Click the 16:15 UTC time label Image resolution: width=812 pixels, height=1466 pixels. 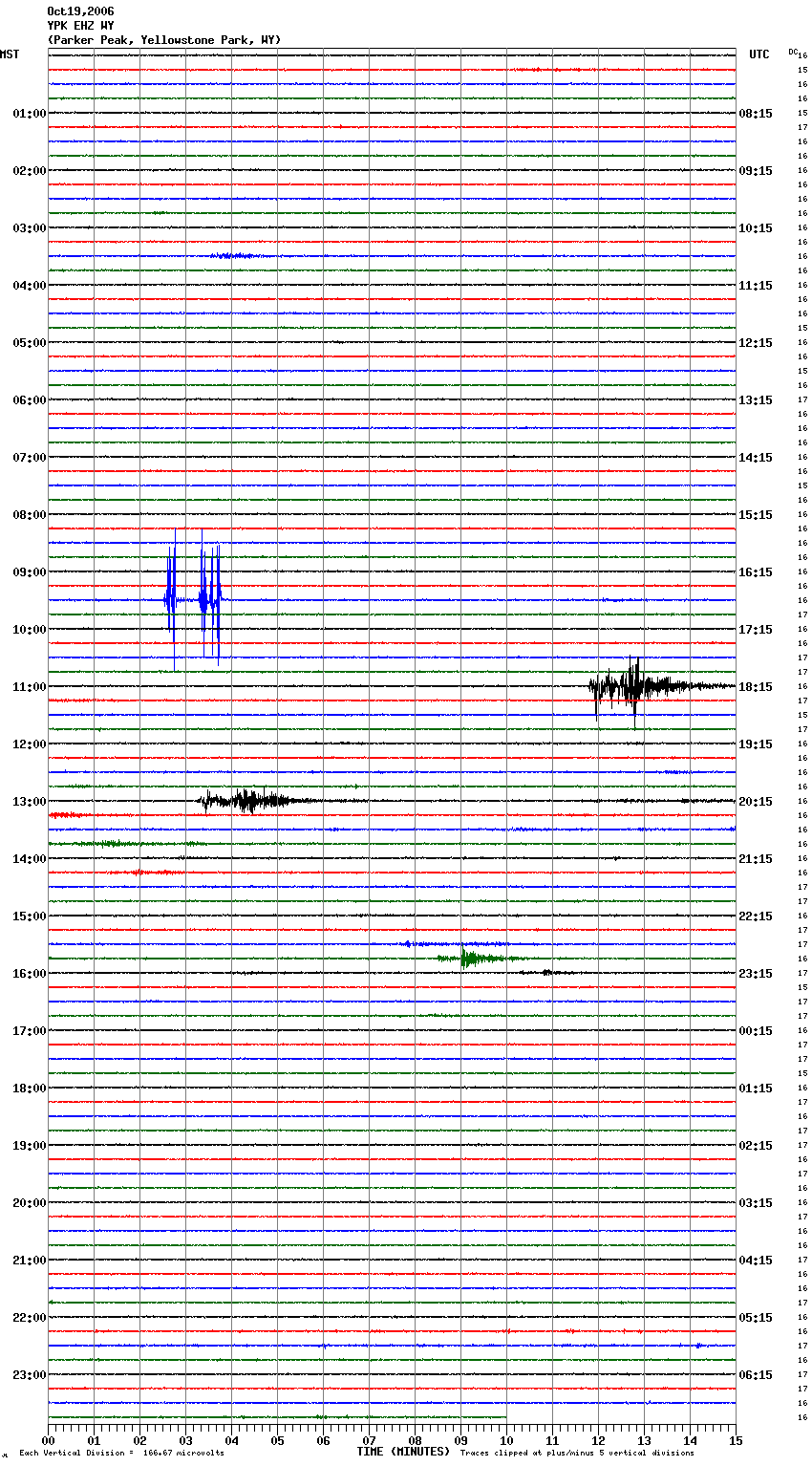pyautogui.click(x=756, y=572)
